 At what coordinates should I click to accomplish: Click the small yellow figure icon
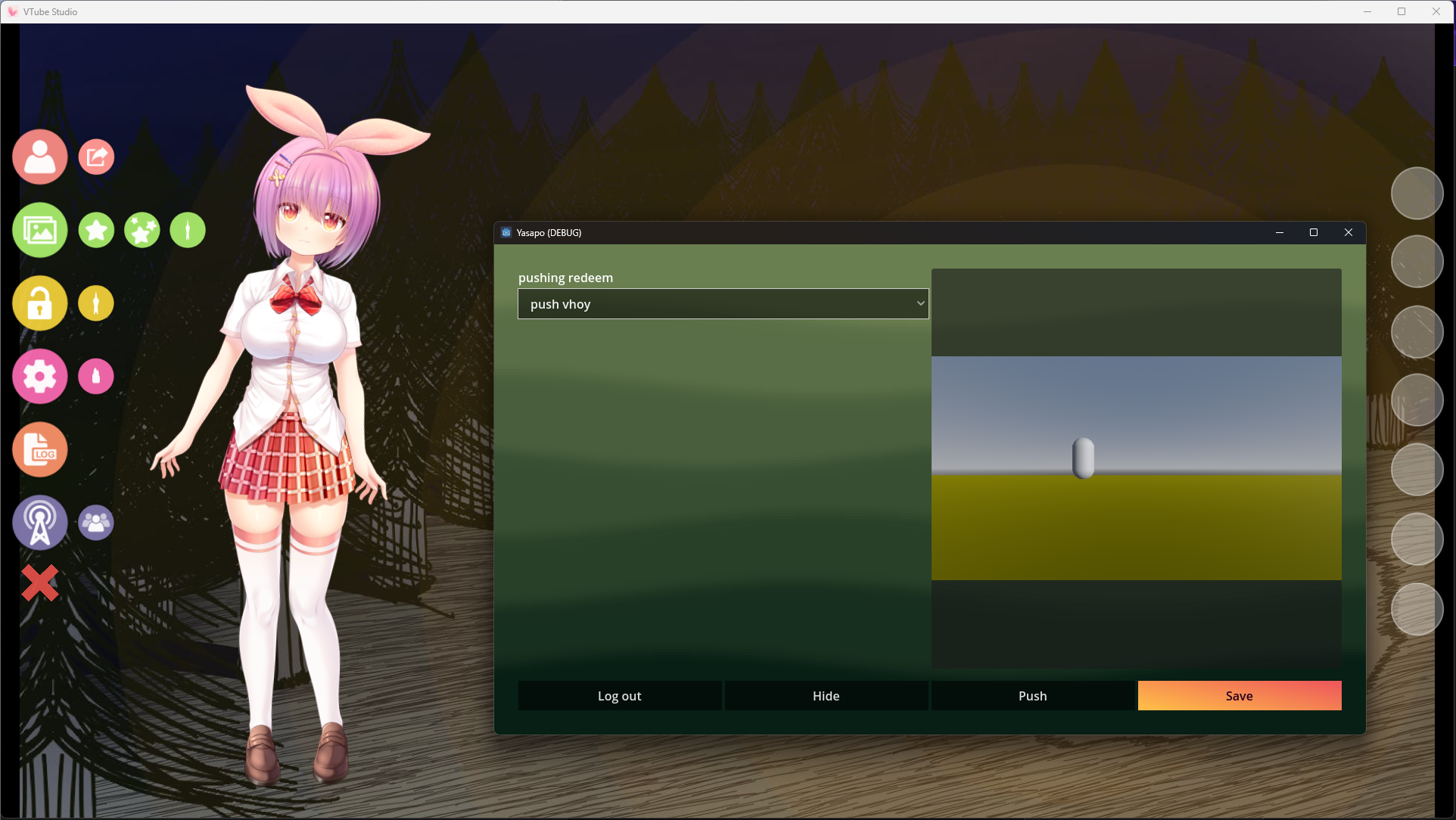pos(96,303)
